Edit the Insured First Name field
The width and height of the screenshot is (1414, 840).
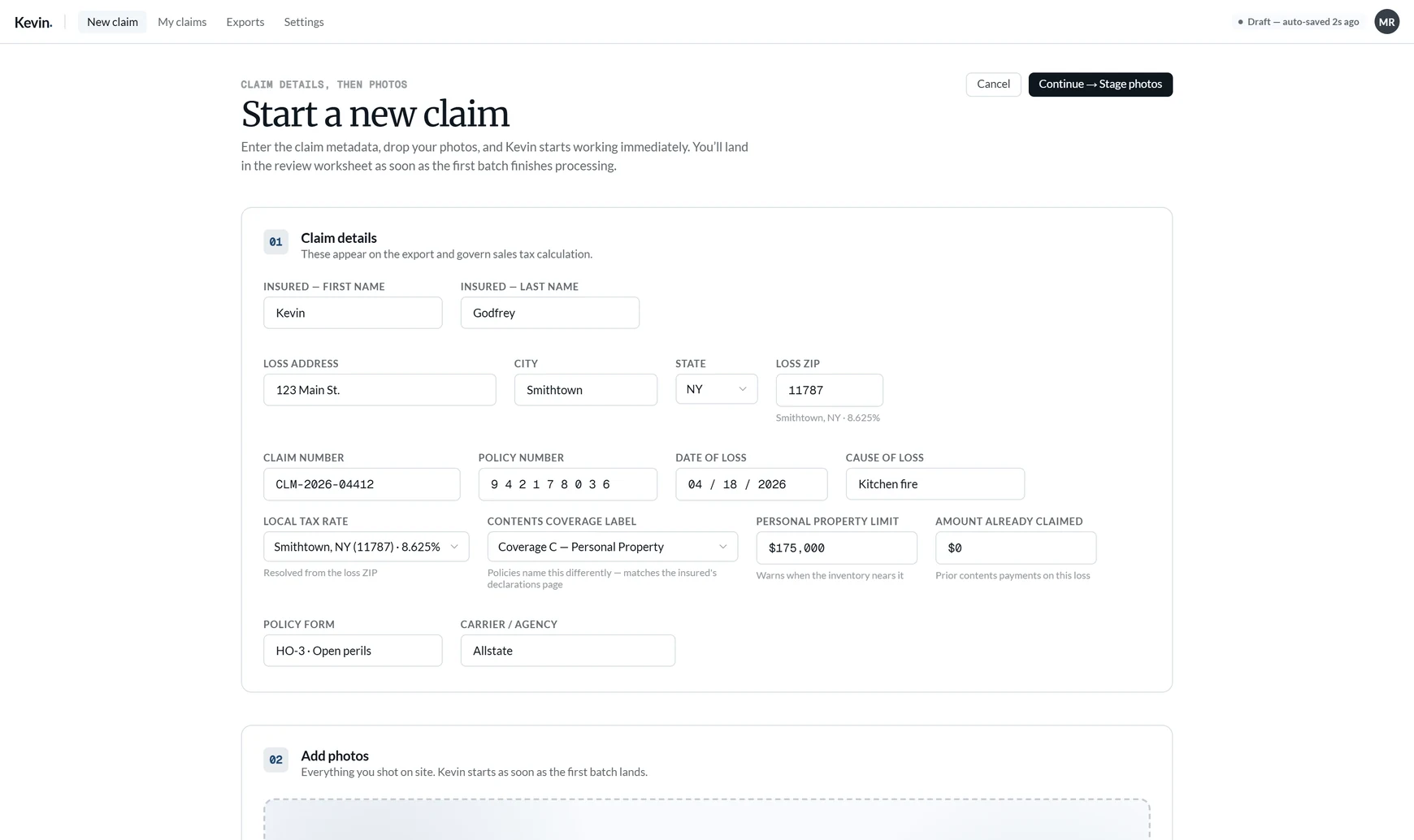pos(353,313)
